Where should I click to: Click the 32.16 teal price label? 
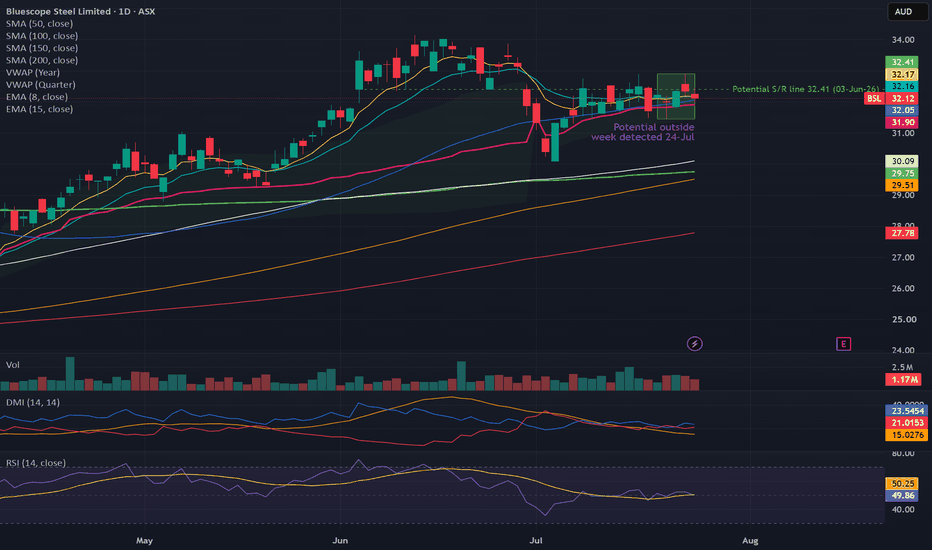902,86
